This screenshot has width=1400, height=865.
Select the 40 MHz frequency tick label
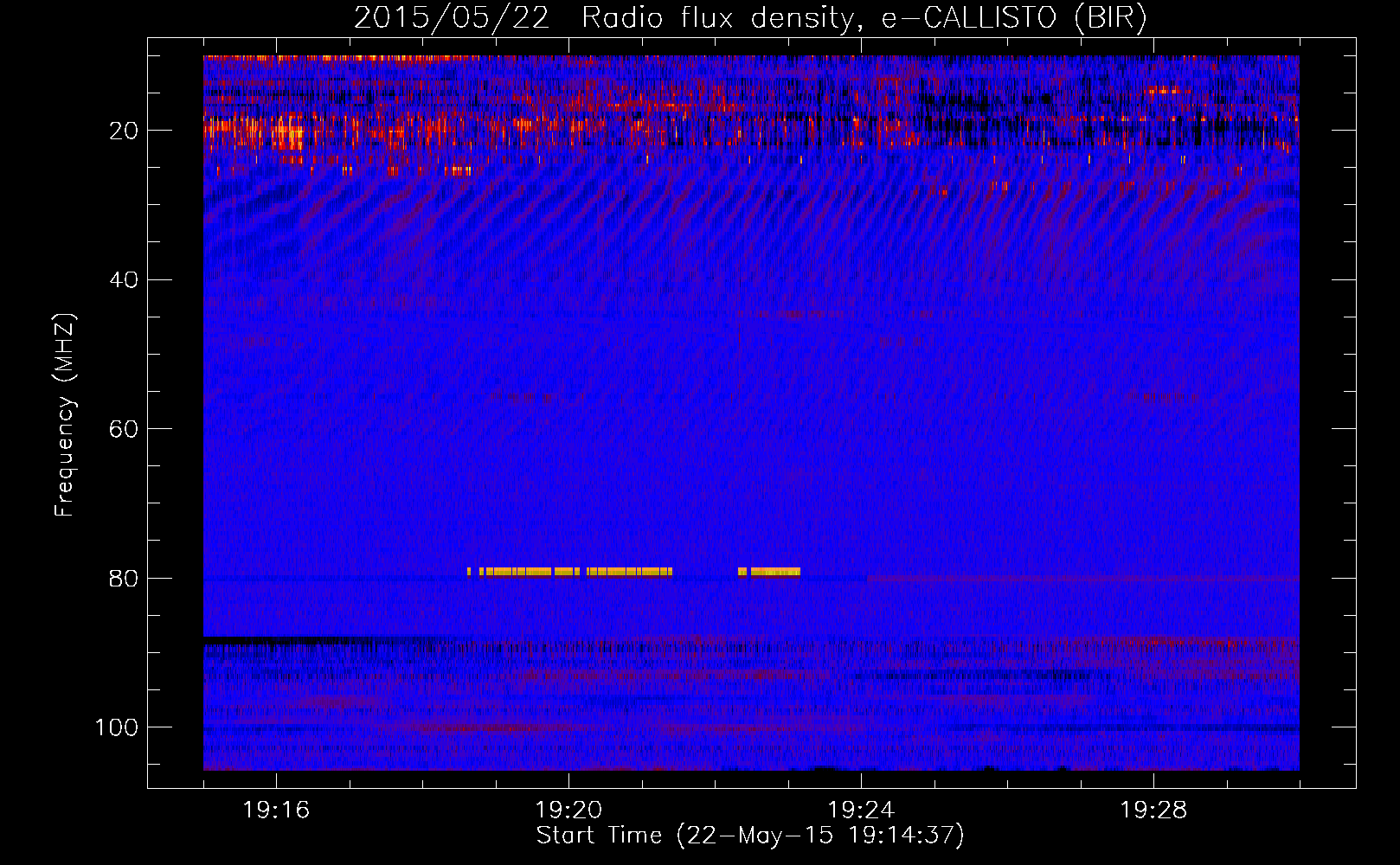[x=124, y=280]
